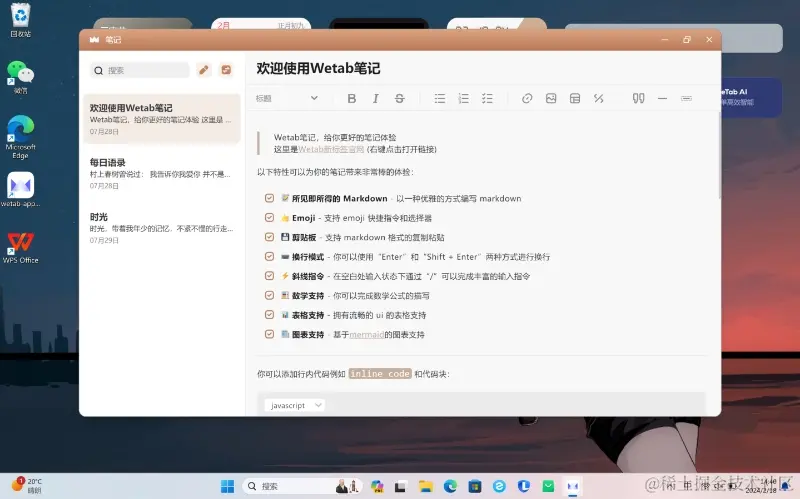Insert a math formula with the toolbar icon
The width and height of the screenshot is (800, 499).
point(598,98)
